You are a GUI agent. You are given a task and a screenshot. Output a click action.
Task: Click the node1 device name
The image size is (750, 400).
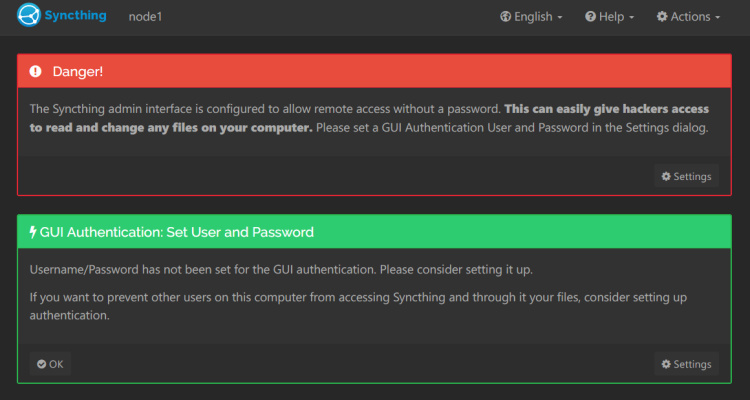tap(145, 17)
